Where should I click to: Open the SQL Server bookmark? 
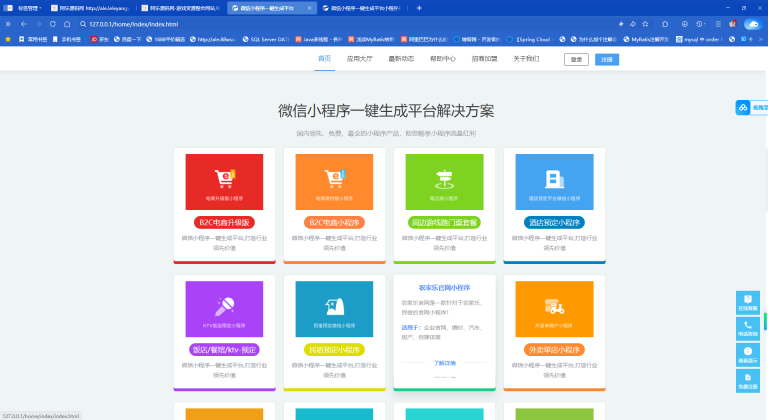click(x=266, y=39)
